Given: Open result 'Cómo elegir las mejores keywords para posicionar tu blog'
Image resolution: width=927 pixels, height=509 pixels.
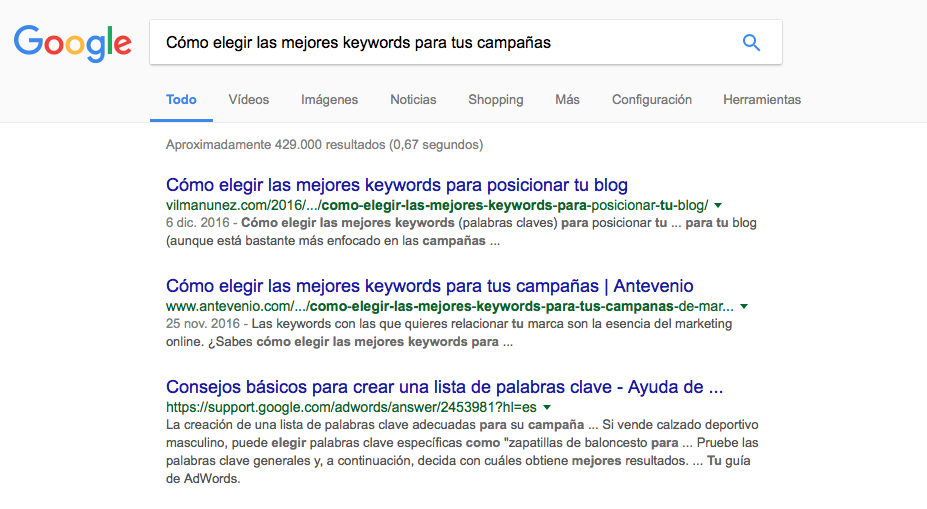Looking at the screenshot, I should click(x=397, y=185).
